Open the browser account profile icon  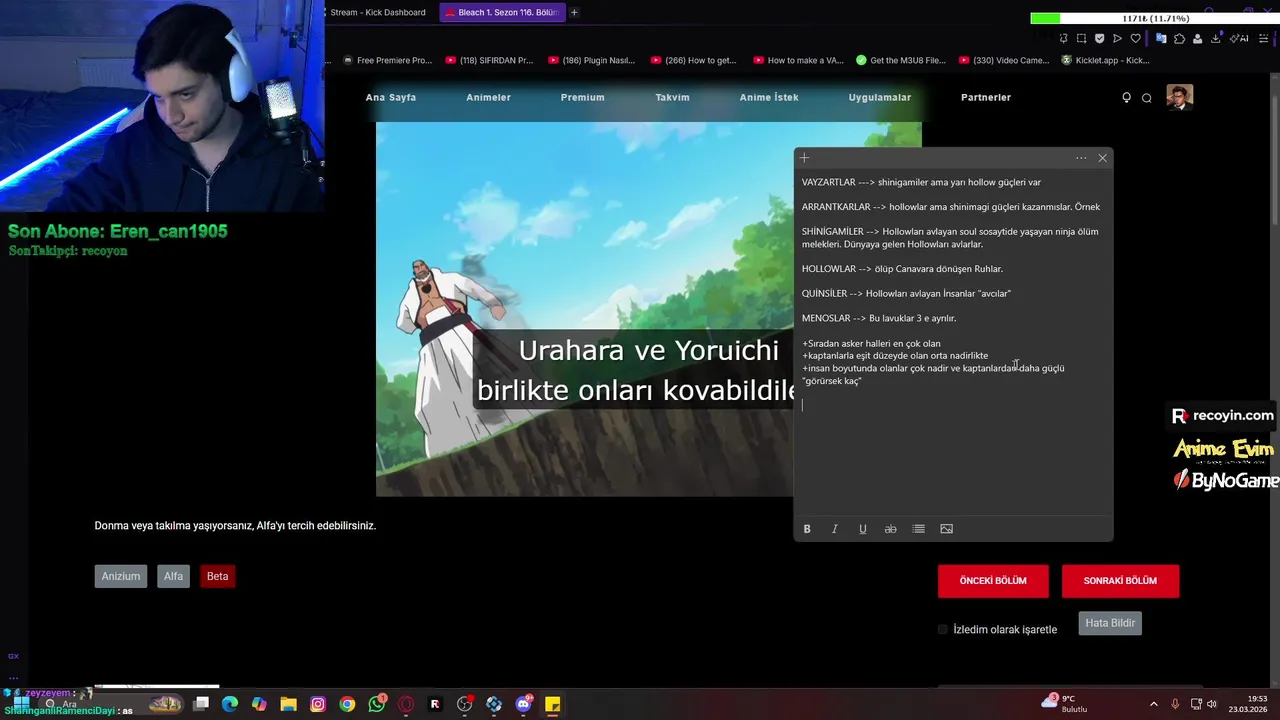click(x=1197, y=38)
